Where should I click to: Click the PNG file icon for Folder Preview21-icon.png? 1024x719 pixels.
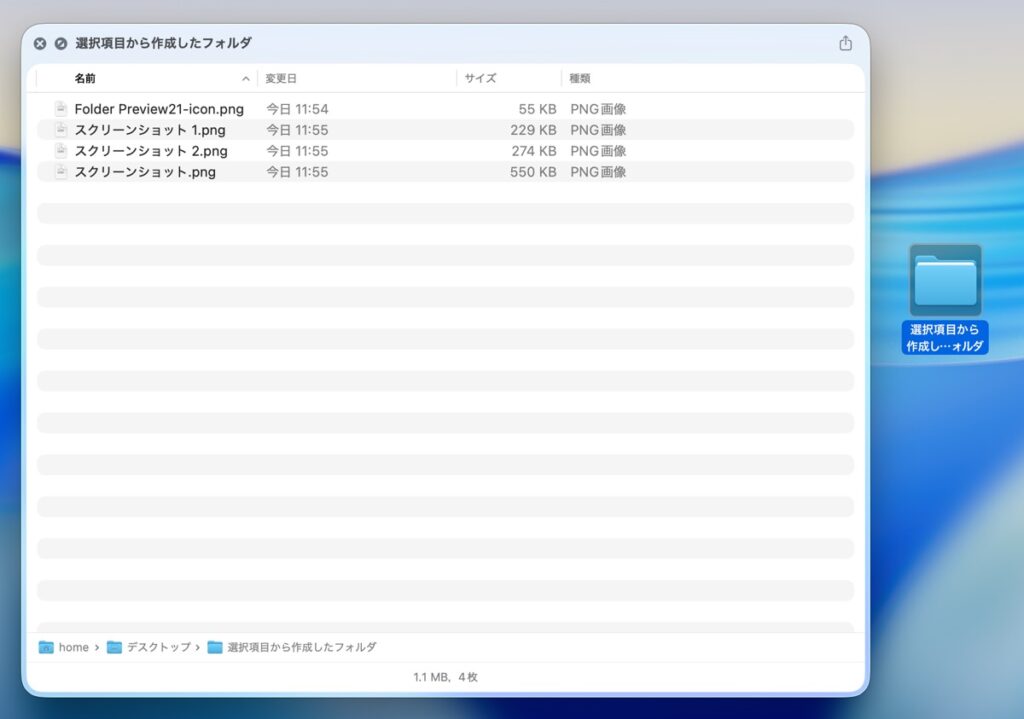[x=61, y=109]
